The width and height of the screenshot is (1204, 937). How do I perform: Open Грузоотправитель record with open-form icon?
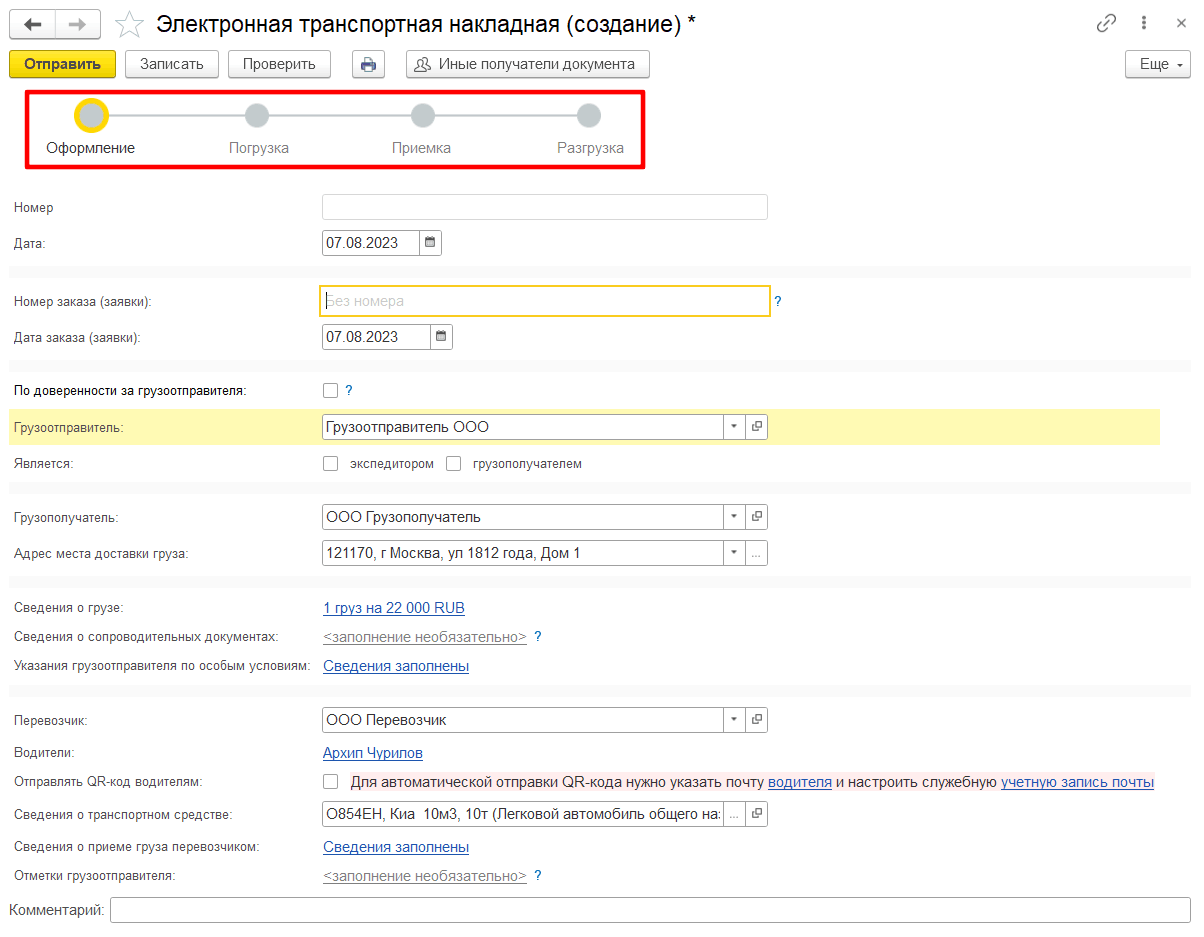point(756,427)
